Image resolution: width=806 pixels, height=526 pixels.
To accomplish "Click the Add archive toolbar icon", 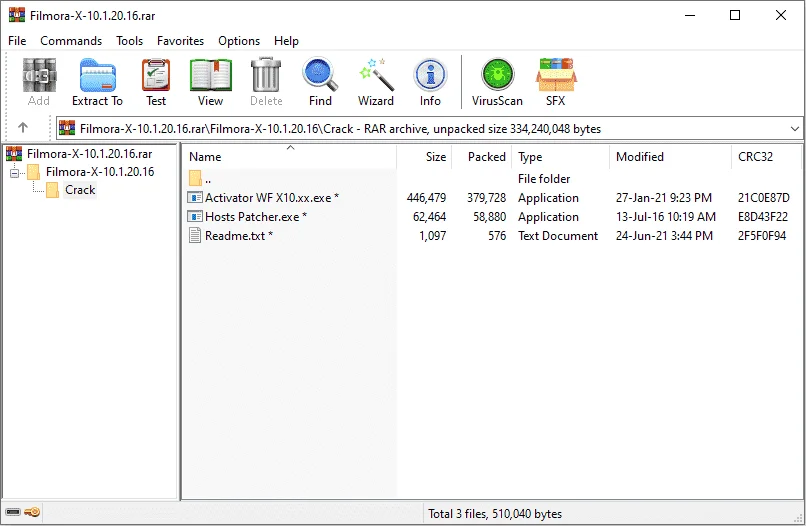I will (x=39, y=76).
